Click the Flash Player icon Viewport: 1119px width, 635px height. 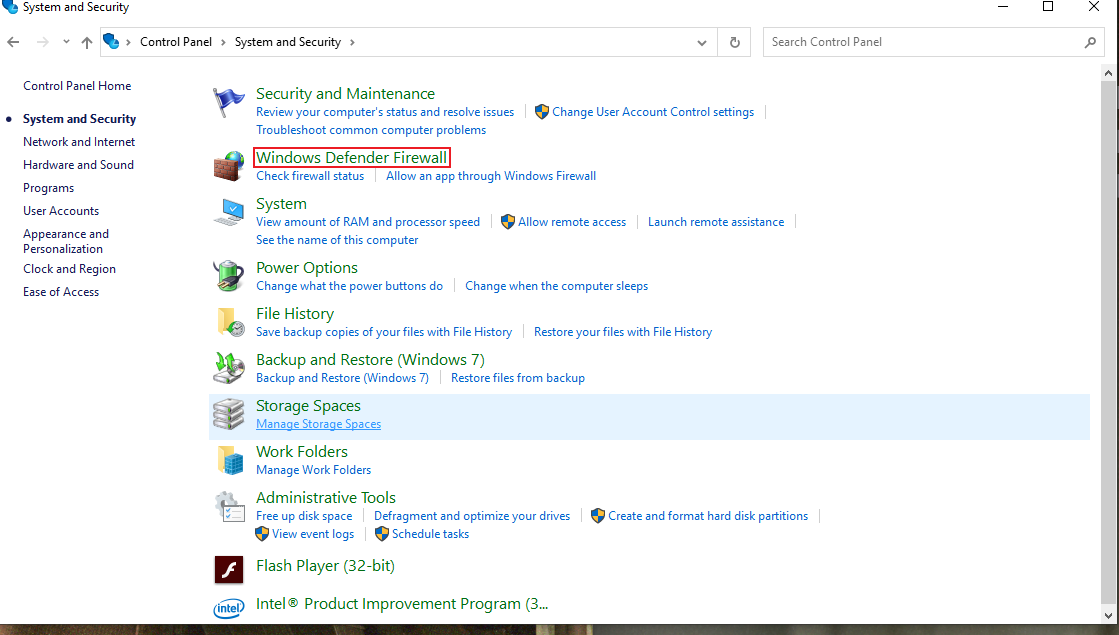click(x=228, y=570)
